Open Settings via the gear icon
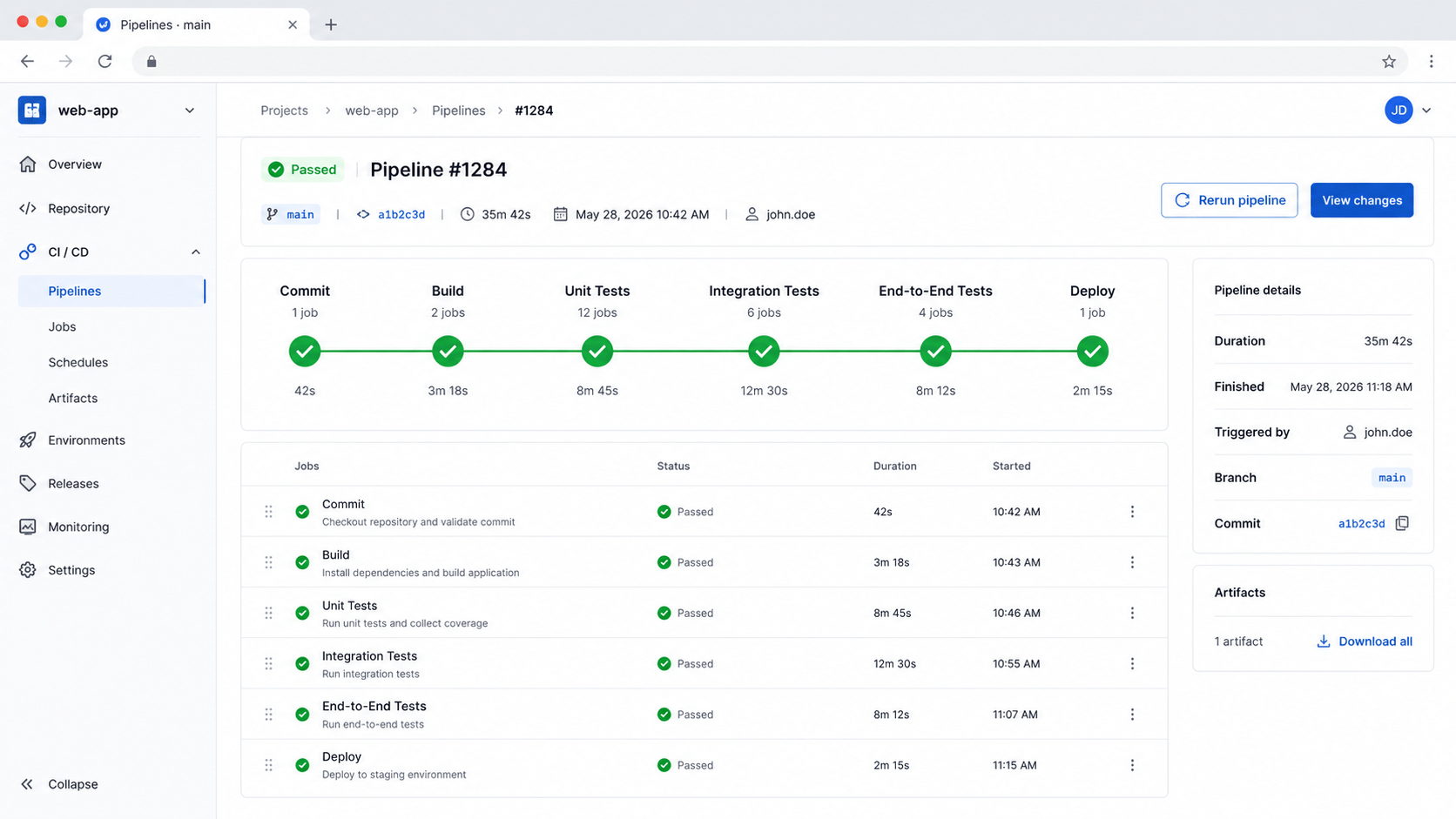1456x819 pixels. [28, 570]
